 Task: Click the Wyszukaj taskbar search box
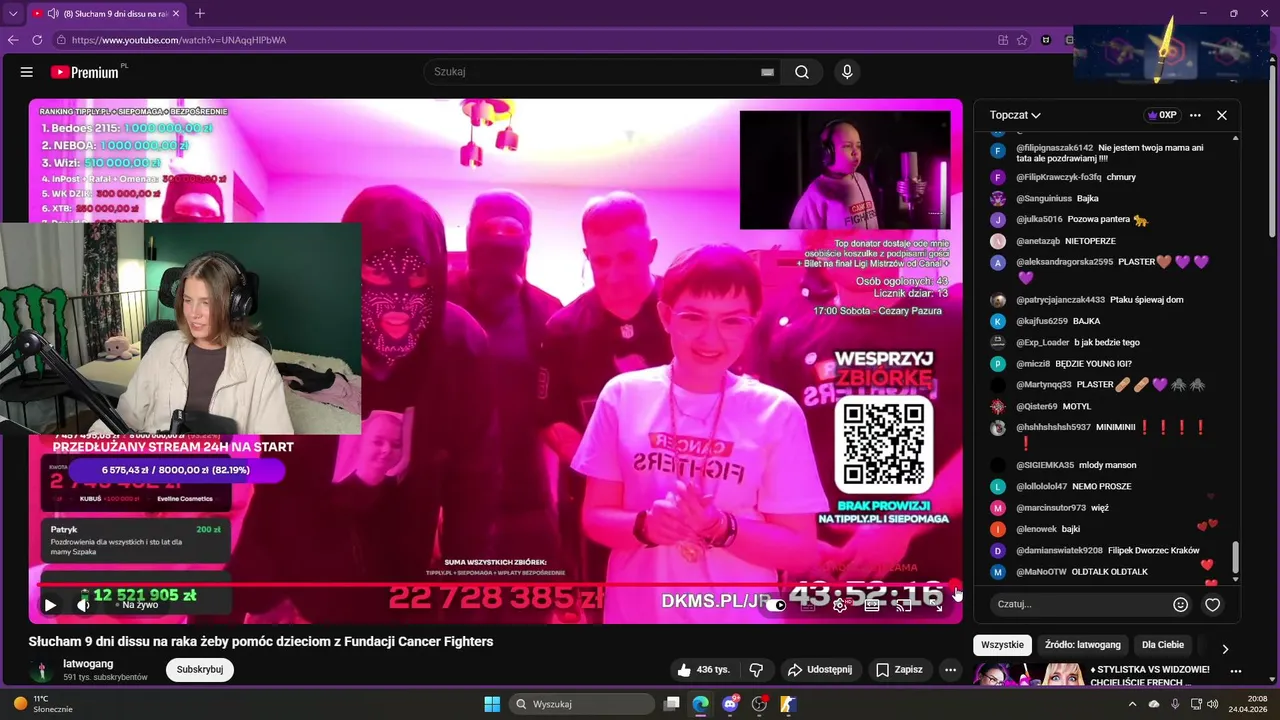coord(583,704)
